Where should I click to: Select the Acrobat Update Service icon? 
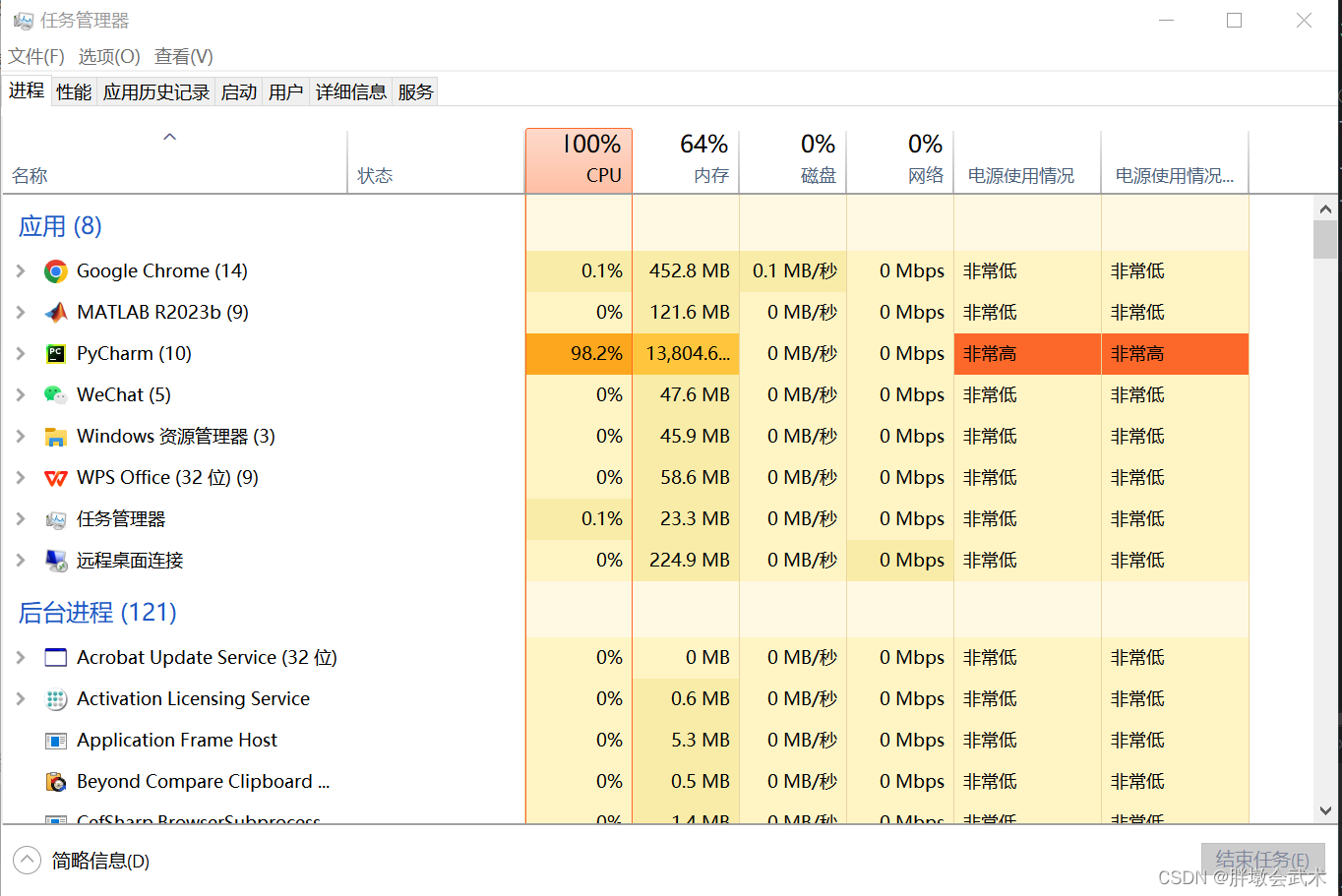click(56, 658)
